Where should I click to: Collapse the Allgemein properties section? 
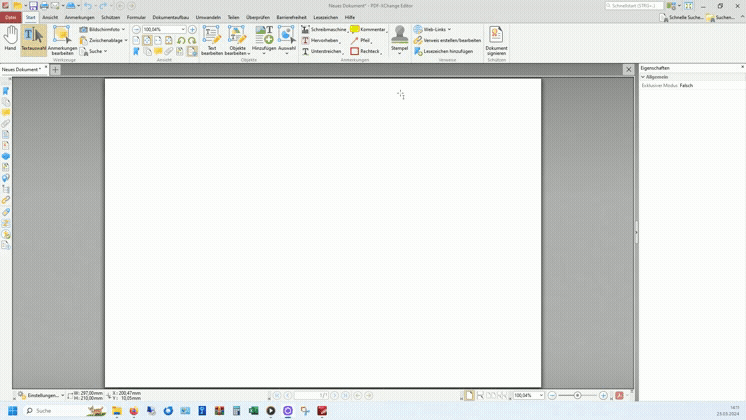[x=644, y=77]
